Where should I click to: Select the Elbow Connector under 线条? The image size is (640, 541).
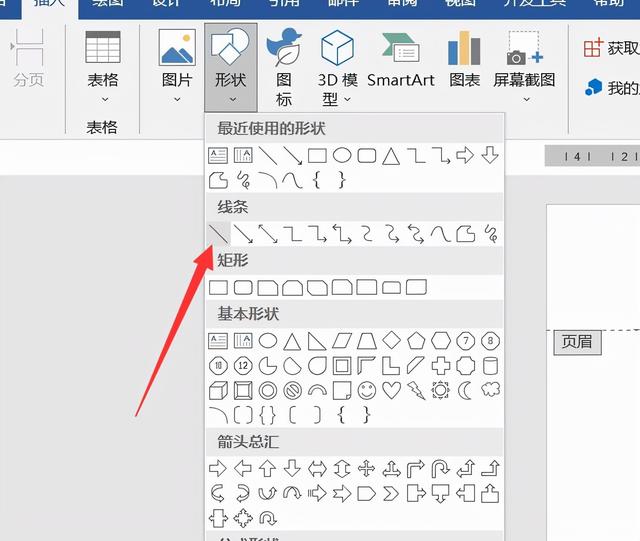293,234
